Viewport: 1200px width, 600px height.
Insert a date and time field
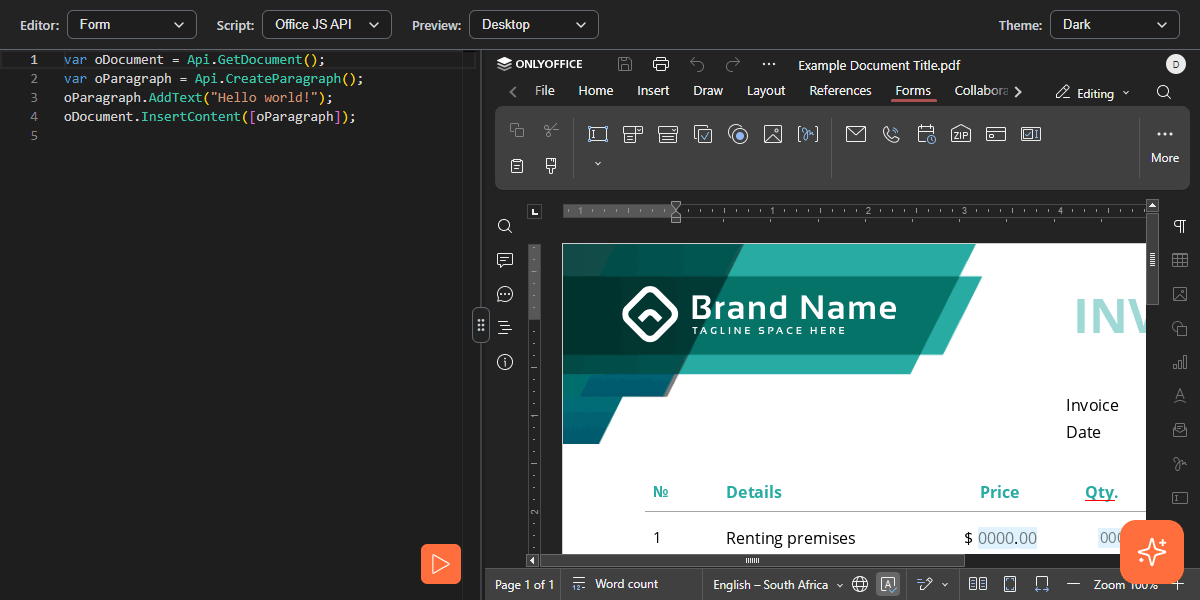pyautogui.click(x=926, y=134)
